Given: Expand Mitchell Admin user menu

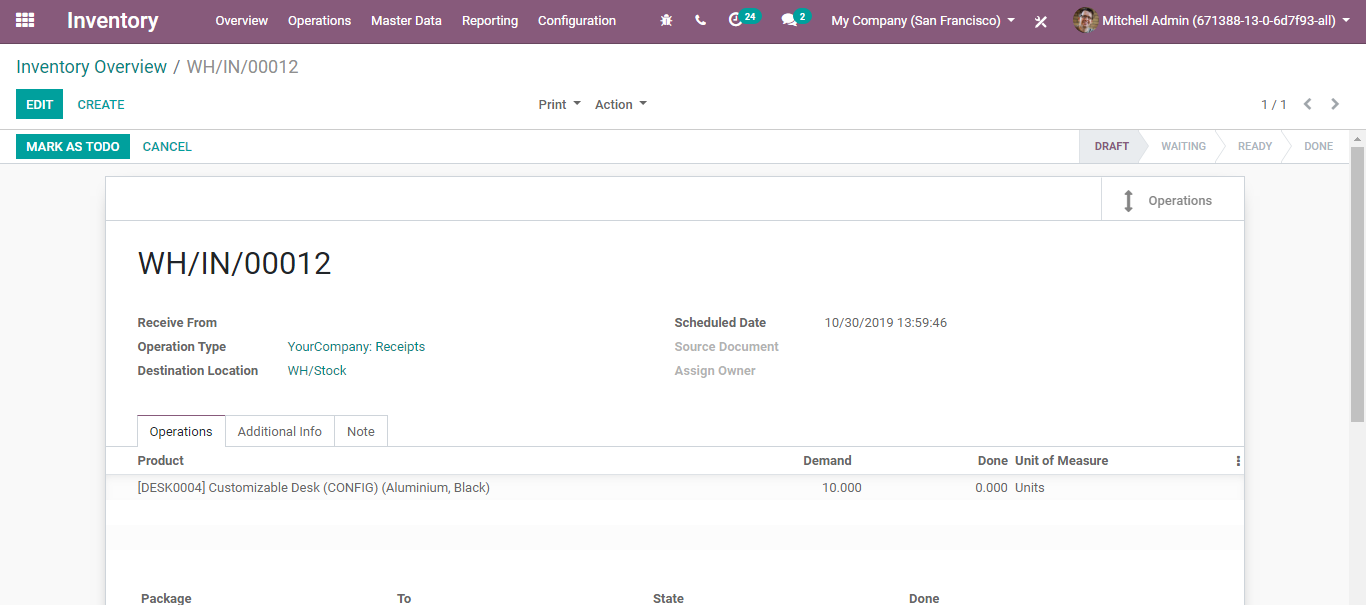Looking at the screenshot, I should 1226,21.
